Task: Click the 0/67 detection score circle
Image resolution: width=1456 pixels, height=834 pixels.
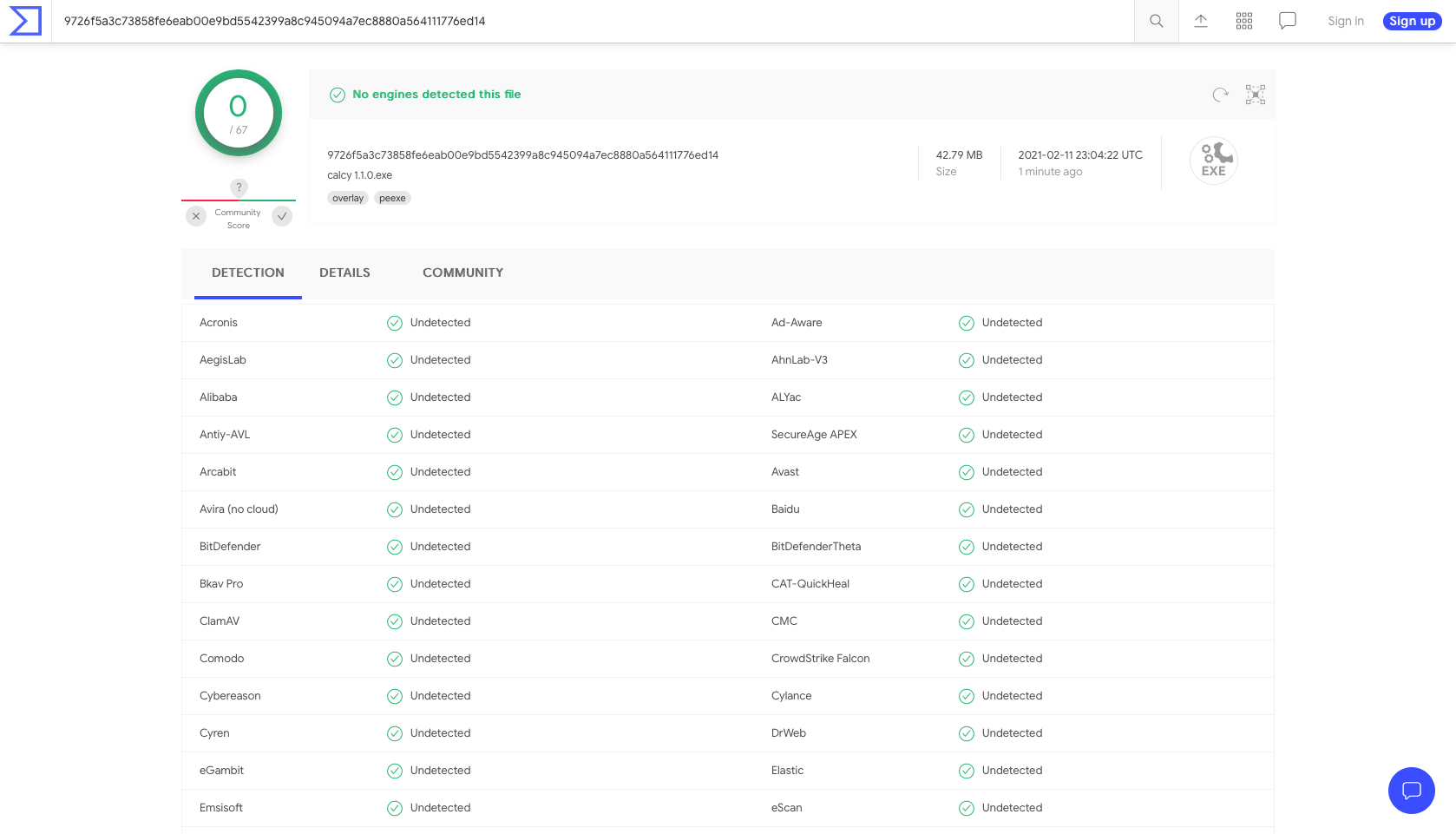Action: (x=239, y=113)
